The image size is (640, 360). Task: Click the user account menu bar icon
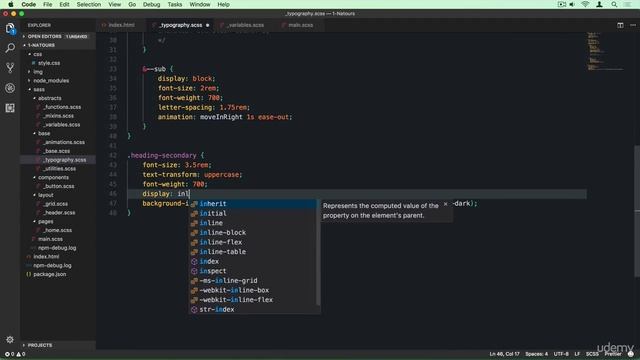599,4
